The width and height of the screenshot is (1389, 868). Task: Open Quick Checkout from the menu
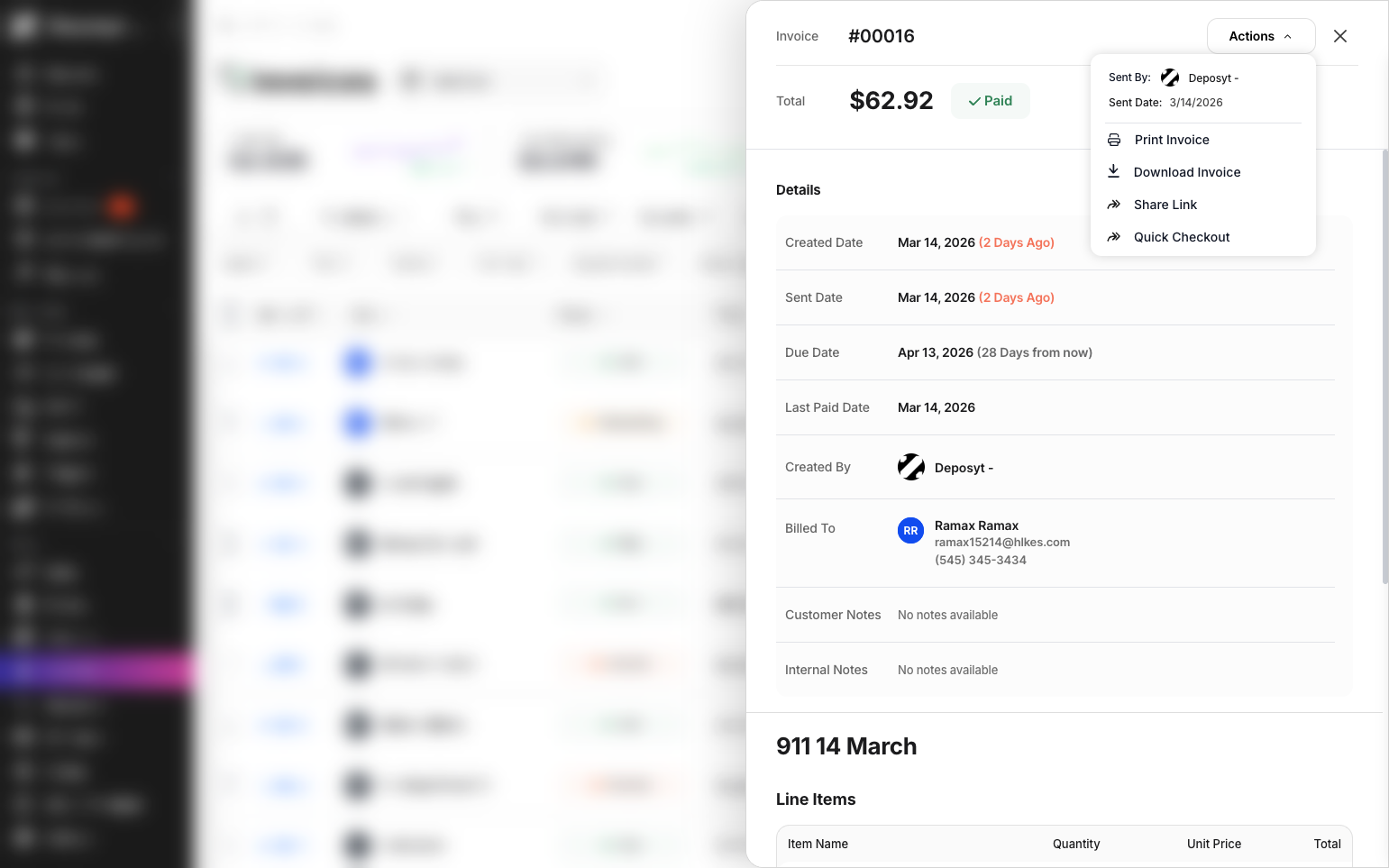pos(1203,237)
